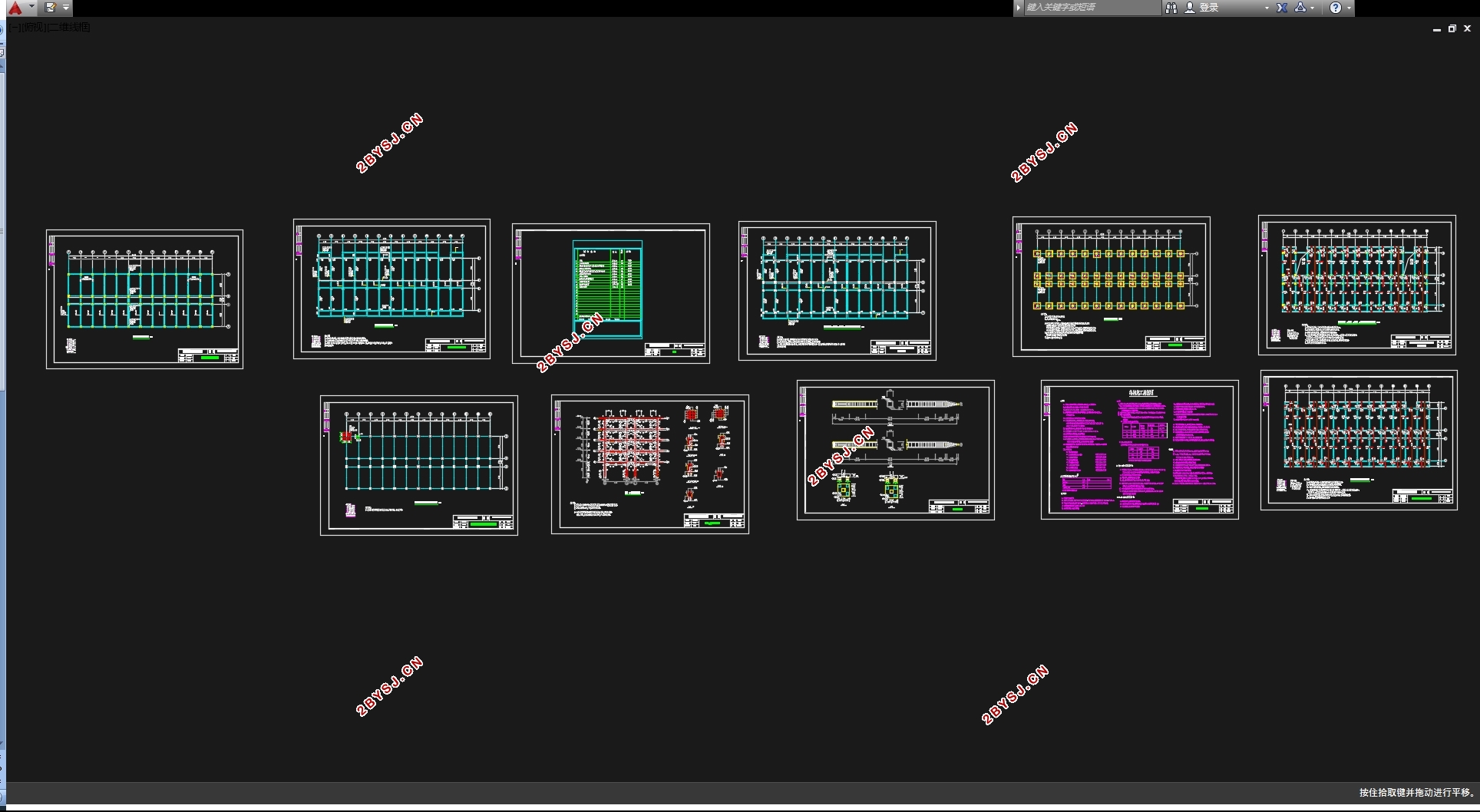
Task: Select the green table drawing sheet
Action: (611, 293)
